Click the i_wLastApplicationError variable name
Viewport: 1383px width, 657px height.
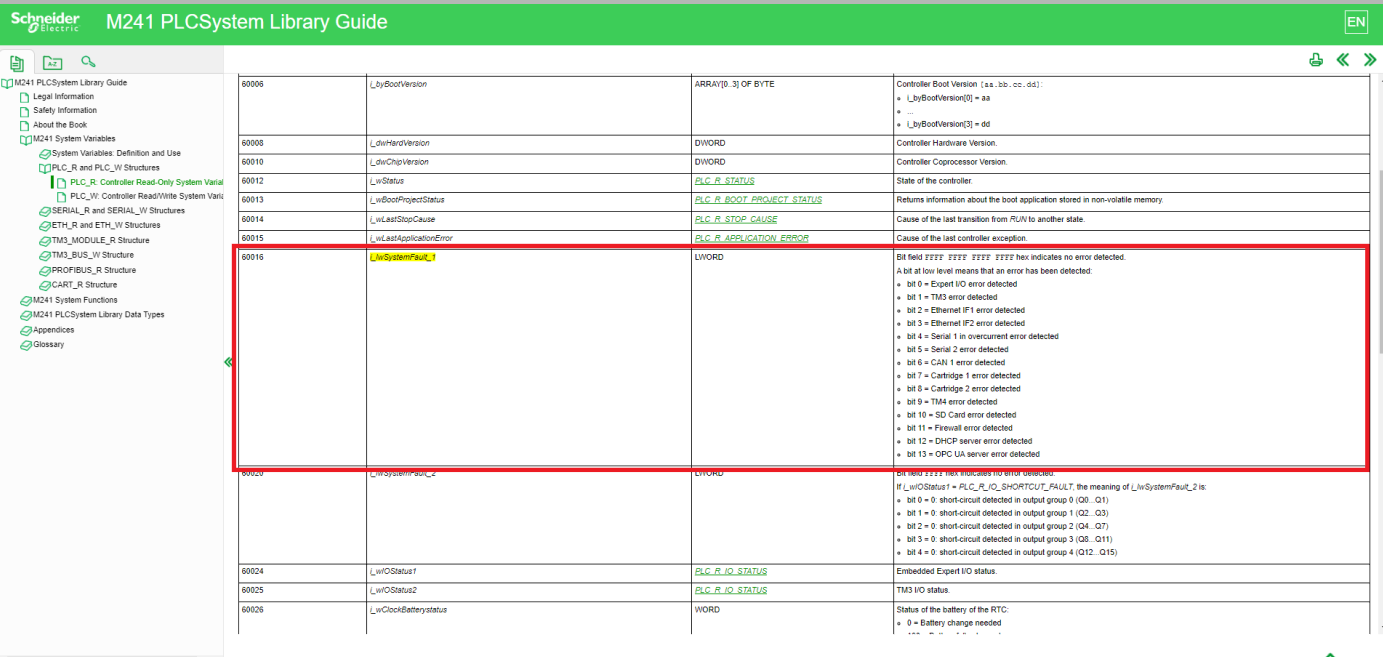point(411,238)
